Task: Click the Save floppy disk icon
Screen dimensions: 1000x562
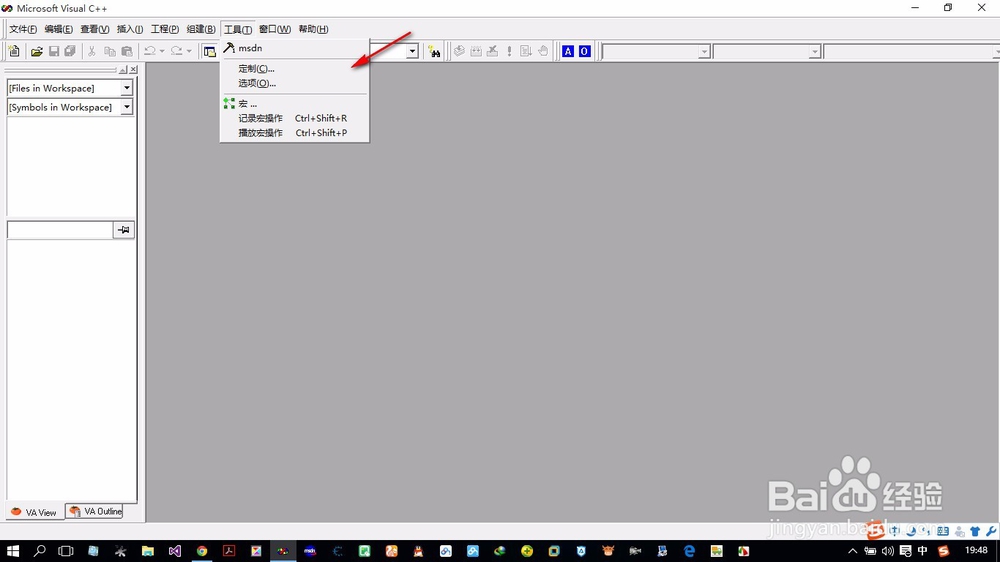Action: tap(54, 51)
